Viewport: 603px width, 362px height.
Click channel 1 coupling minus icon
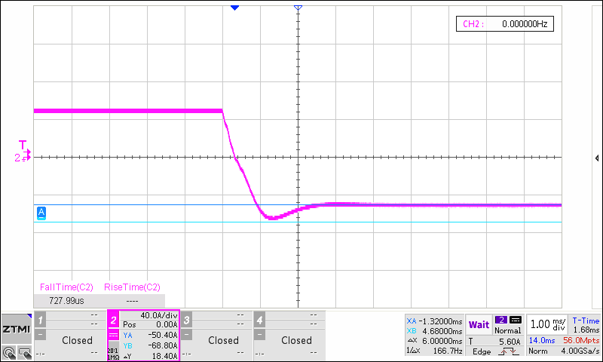coord(40,334)
